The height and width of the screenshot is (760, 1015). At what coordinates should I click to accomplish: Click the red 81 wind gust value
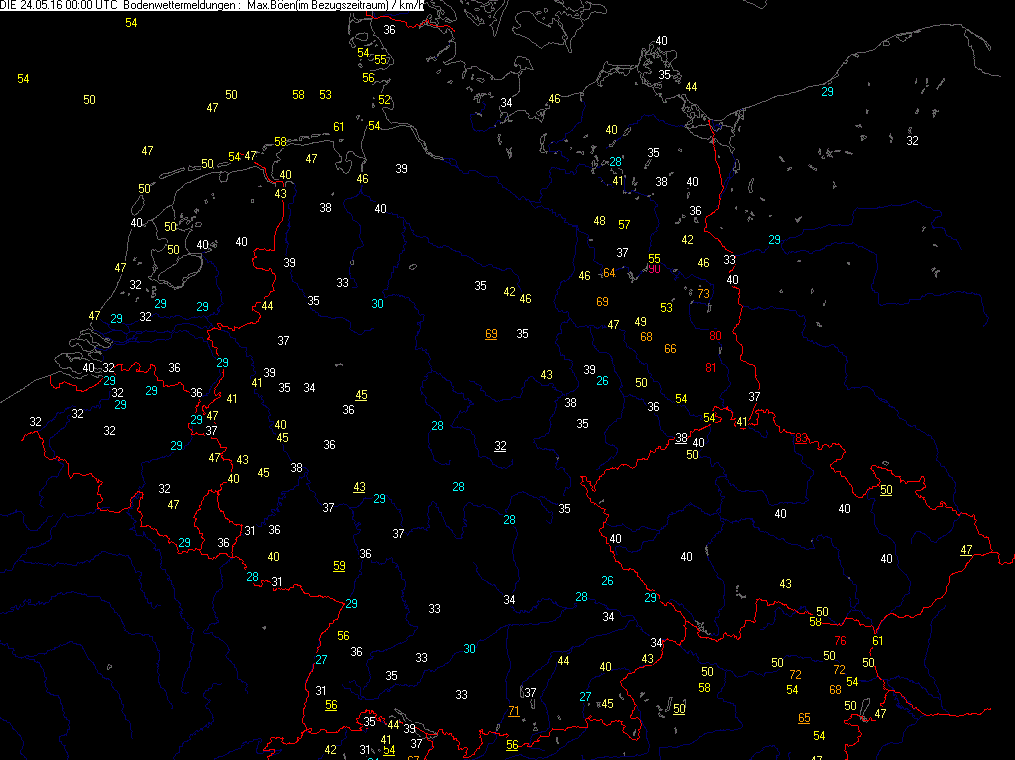(x=711, y=368)
